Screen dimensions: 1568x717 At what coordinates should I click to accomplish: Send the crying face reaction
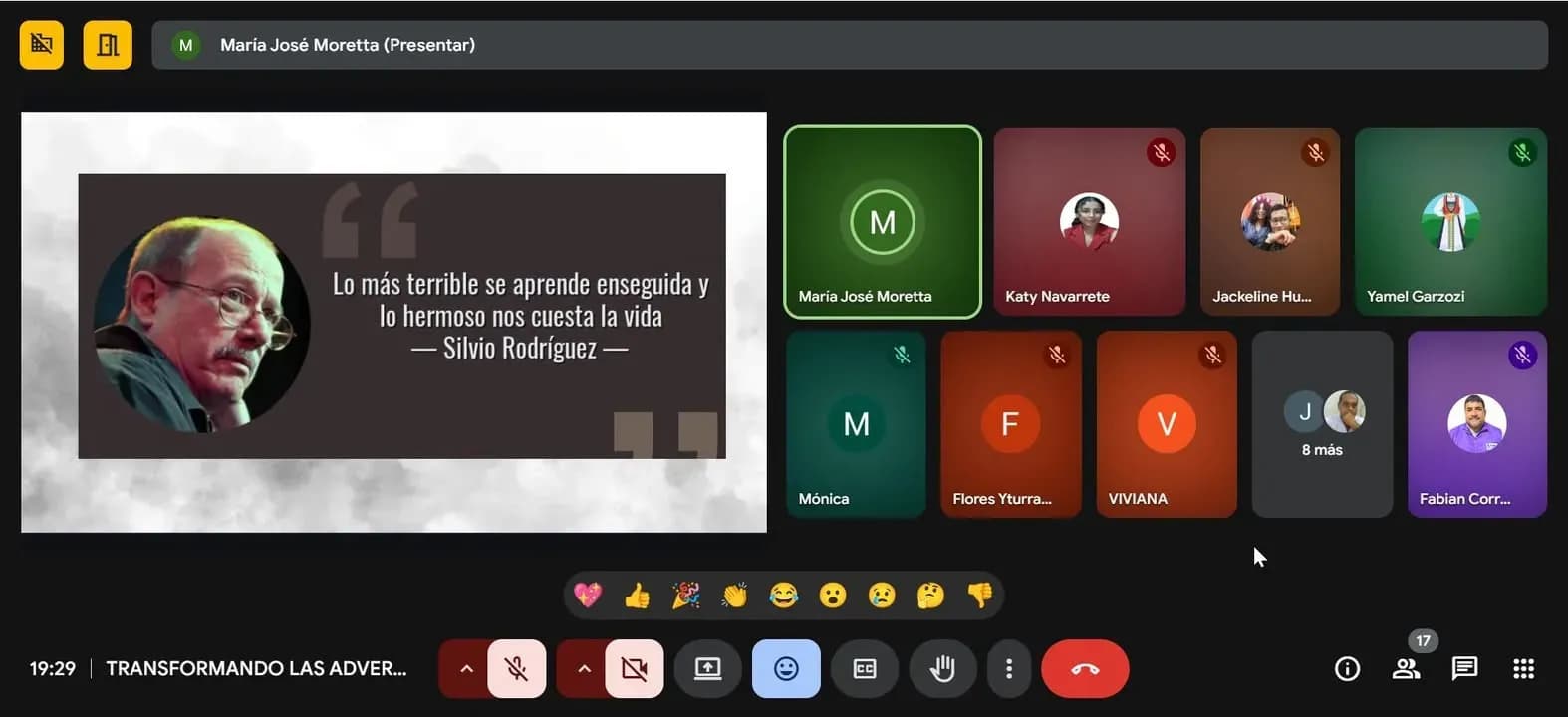click(x=882, y=596)
